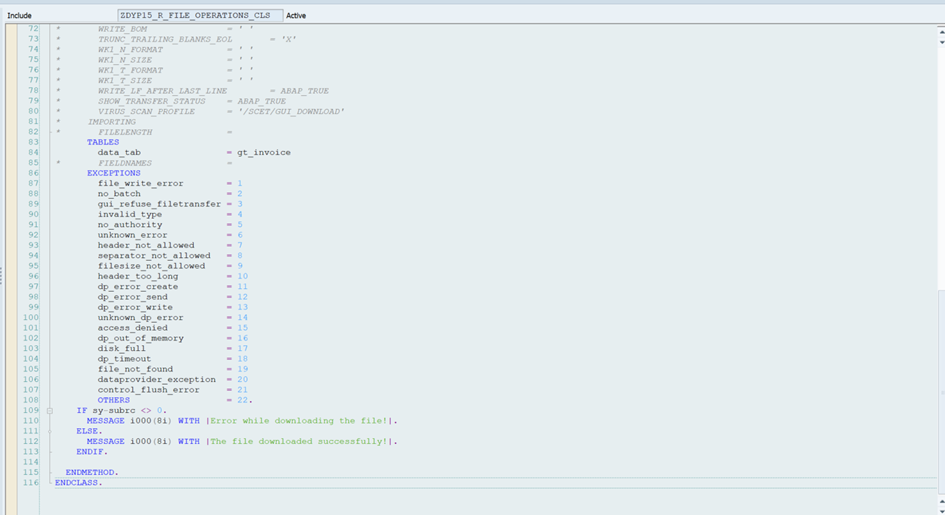The height and width of the screenshot is (515, 945).
Task: Click the EXCEPTIONS keyword
Action: click(x=113, y=173)
